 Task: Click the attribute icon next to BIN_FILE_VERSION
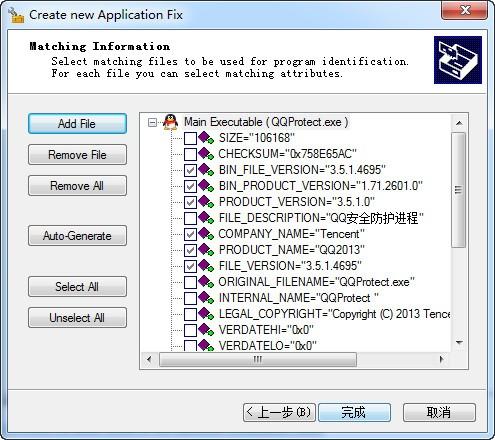206,170
